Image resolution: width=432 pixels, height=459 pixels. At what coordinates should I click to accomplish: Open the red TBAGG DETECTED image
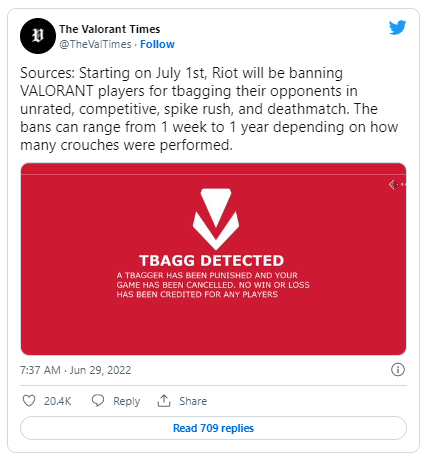(213, 259)
